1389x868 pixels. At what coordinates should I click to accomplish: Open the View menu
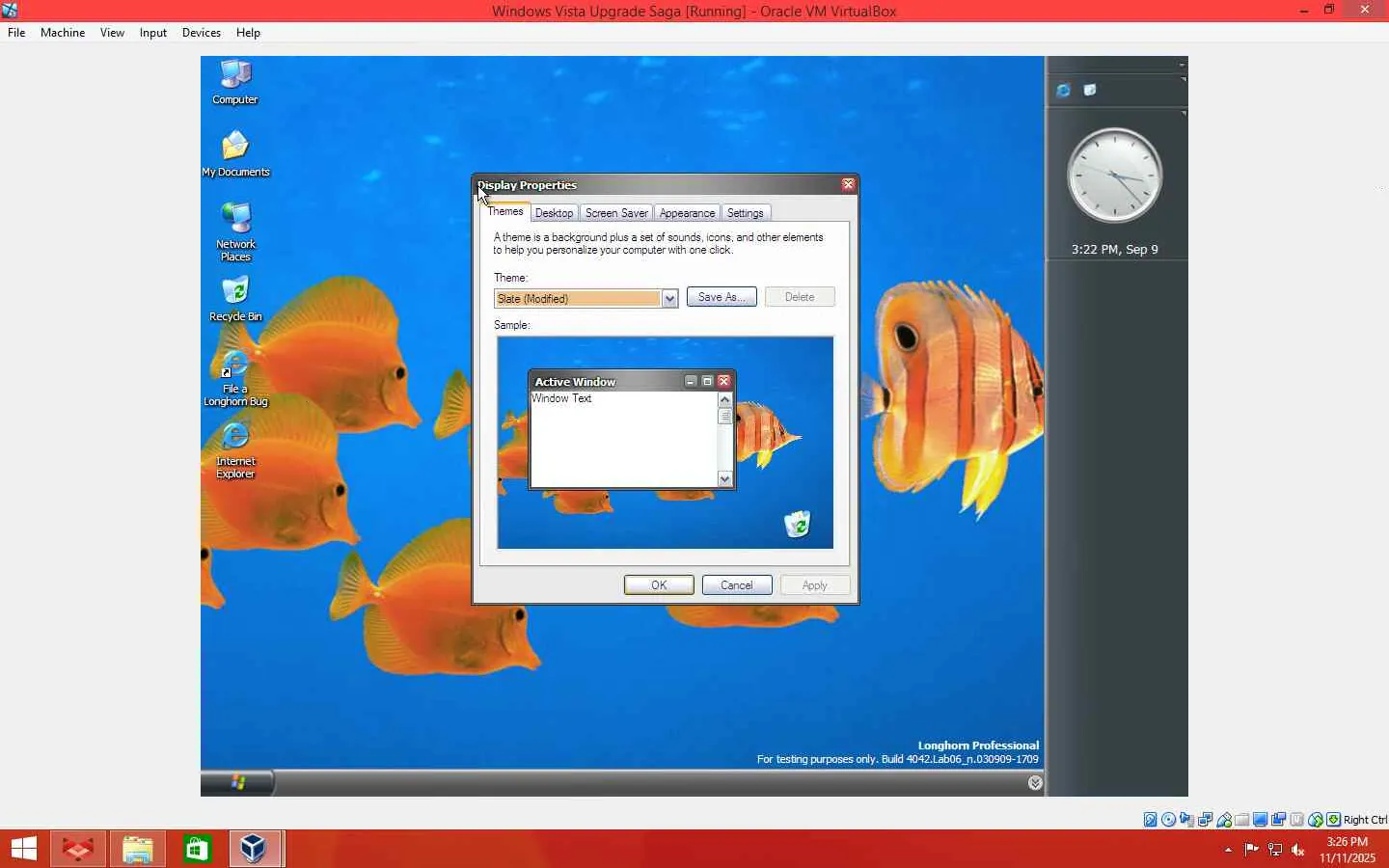click(x=112, y=33)
